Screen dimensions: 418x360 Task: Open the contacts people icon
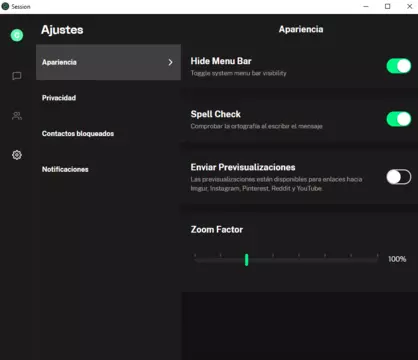(17, 116)
